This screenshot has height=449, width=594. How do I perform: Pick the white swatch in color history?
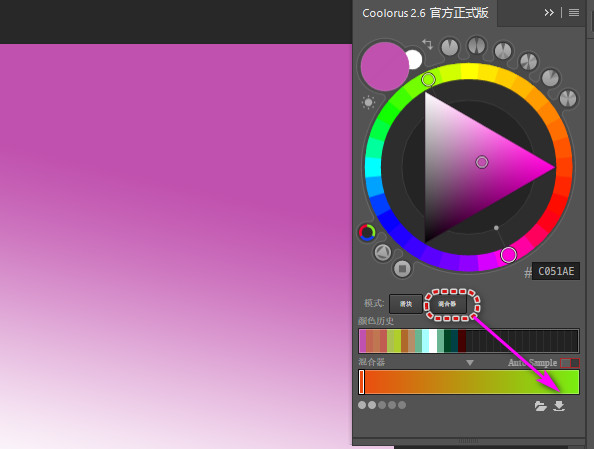[x=433, y=341]
